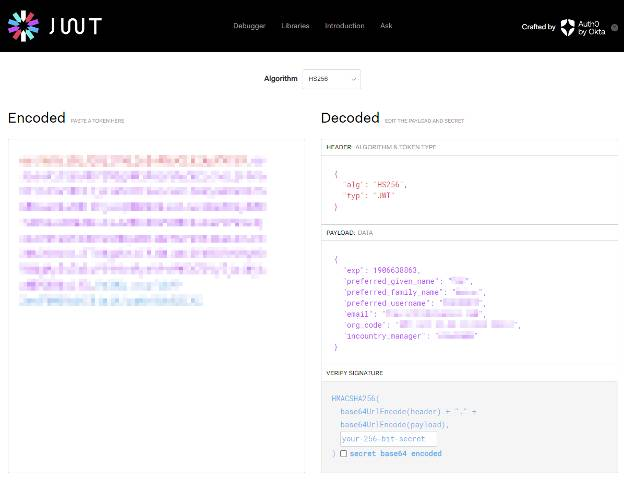
Task: Click the alg HS256 header JSON line
Action: (376, 185)
